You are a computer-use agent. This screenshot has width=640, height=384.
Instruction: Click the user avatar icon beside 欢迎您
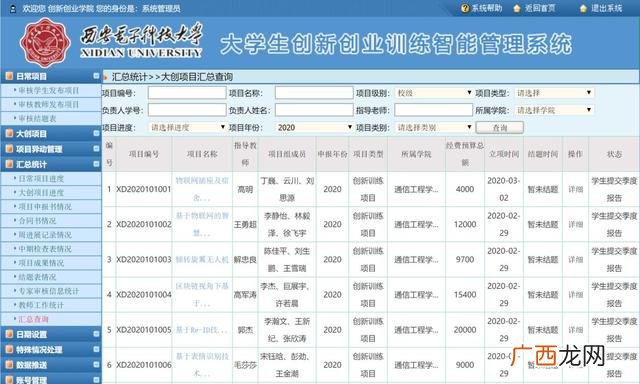13,9
